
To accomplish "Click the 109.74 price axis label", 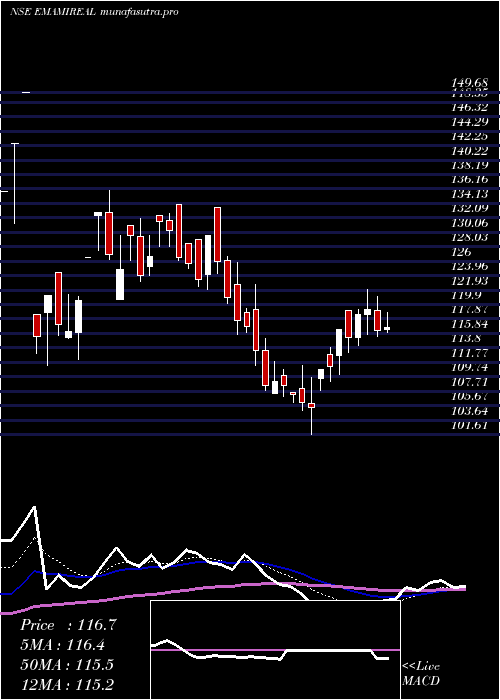I will coord(470,368).
